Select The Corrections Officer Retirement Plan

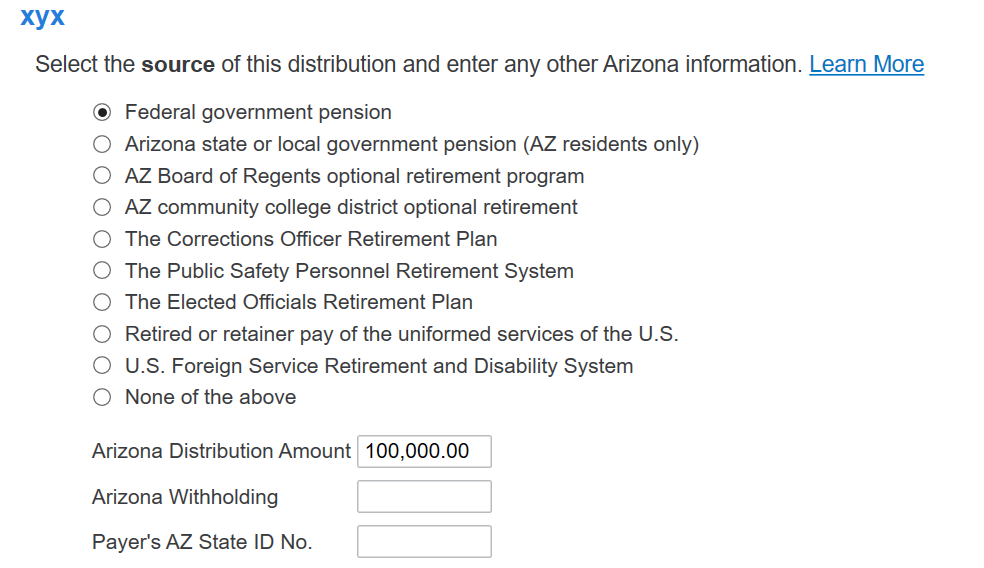(102, 239)
